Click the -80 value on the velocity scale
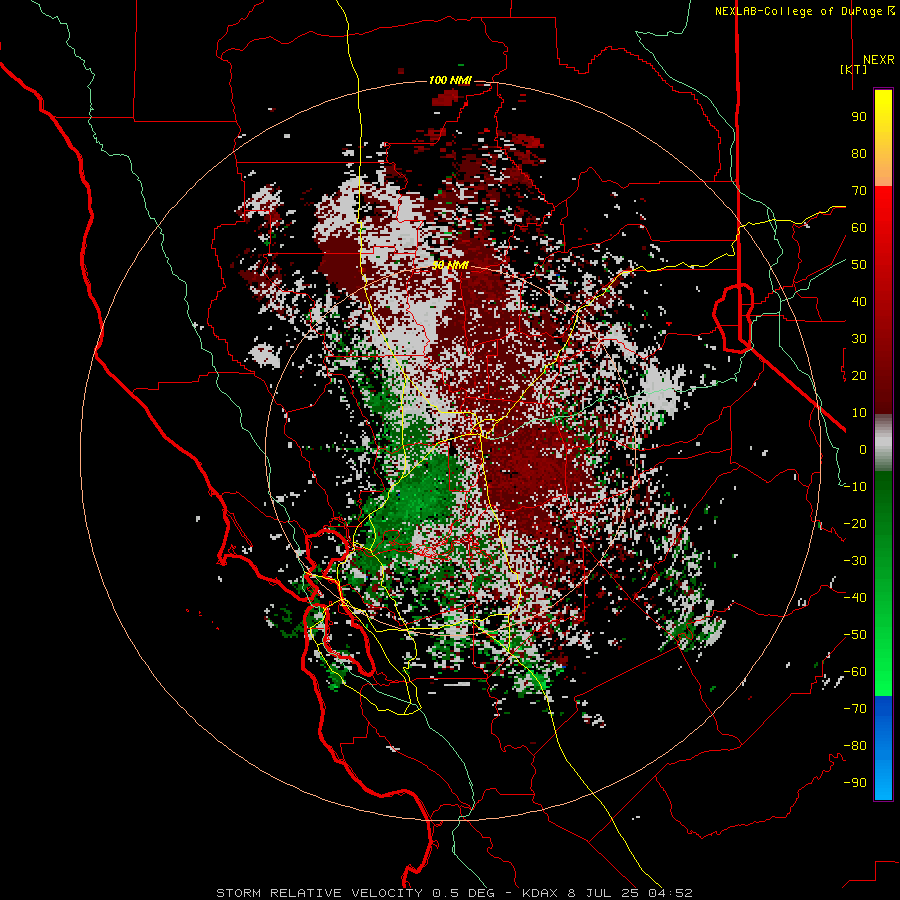 coord(855,746)
